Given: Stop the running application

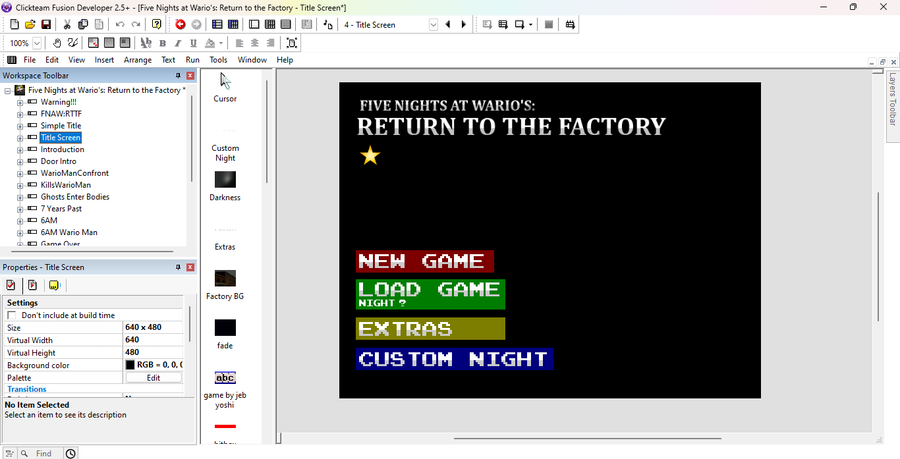Looking at the screenshot, I should (549, 25).
